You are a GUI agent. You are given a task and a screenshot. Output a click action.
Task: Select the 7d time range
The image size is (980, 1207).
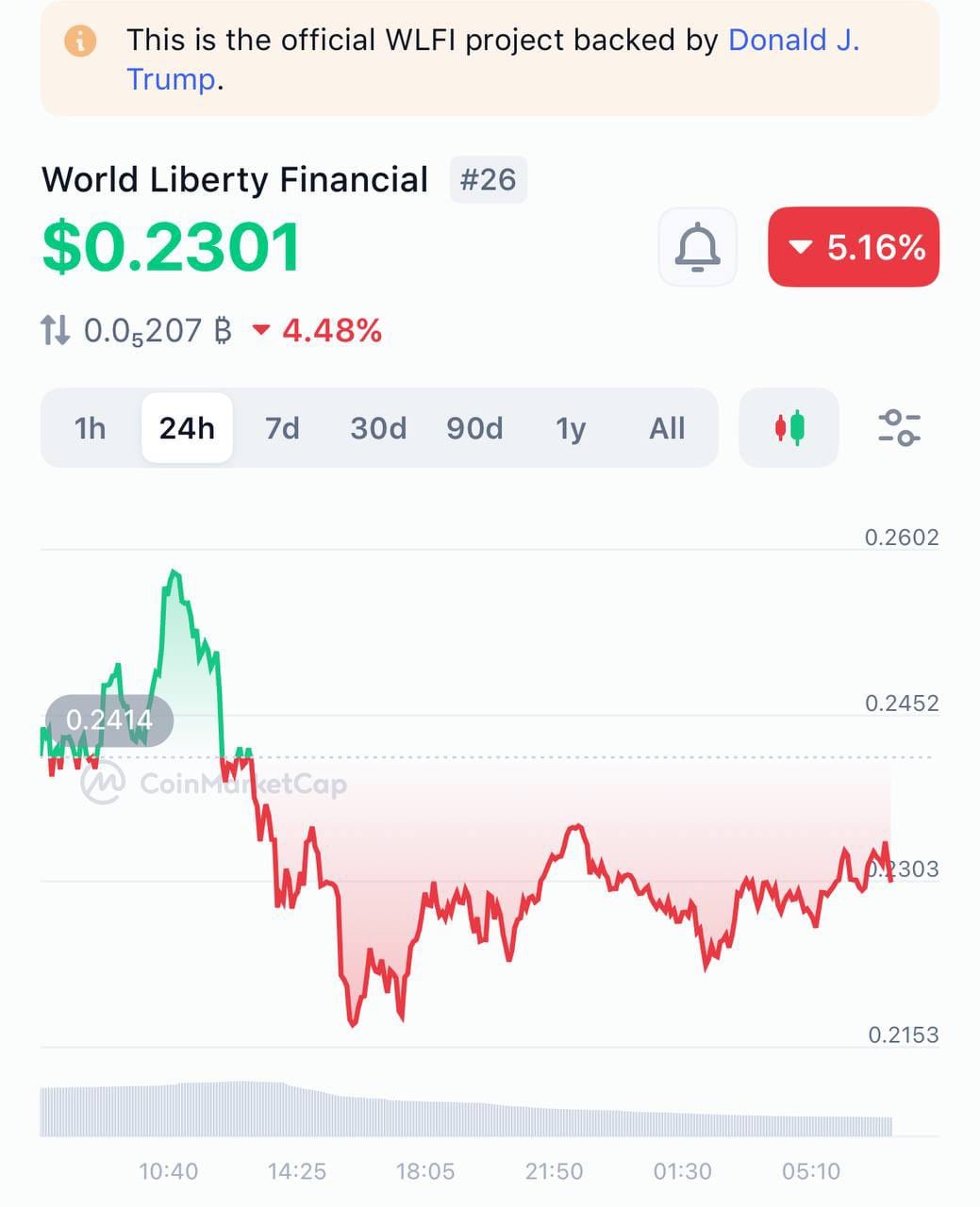click(282, 428)
